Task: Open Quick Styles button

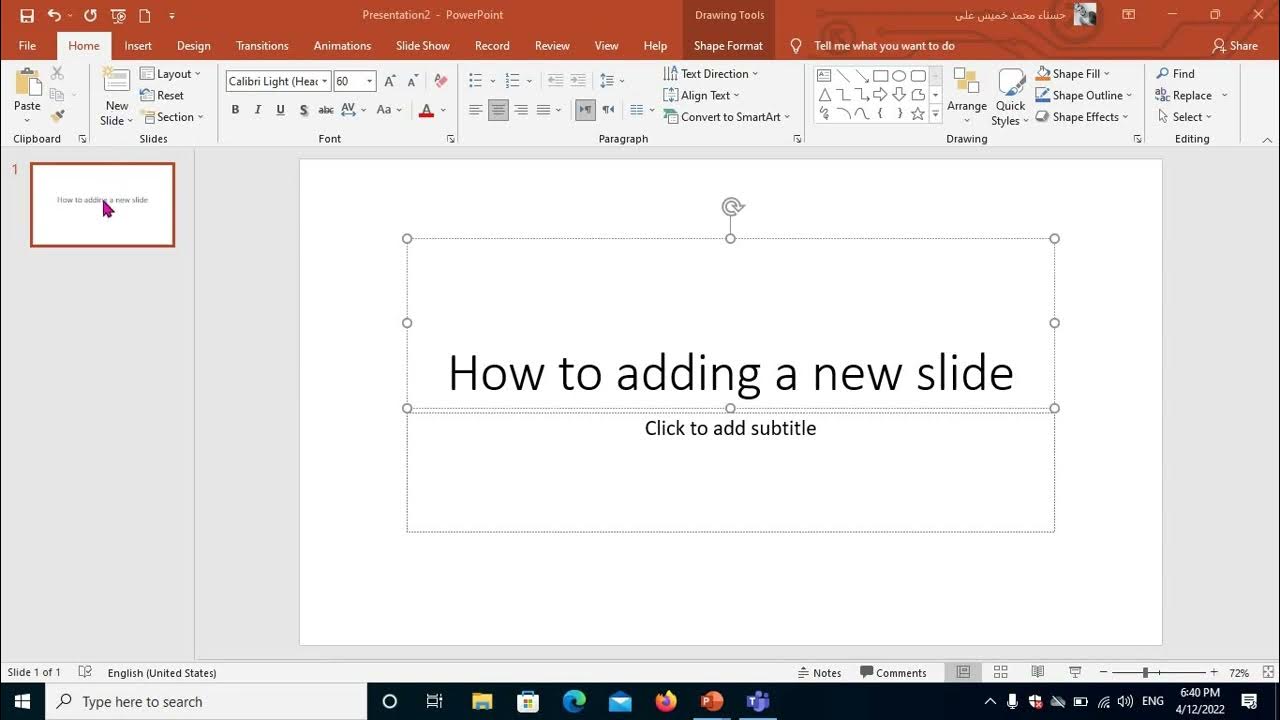Action: pyautogui.click(x=1010, y=97)
